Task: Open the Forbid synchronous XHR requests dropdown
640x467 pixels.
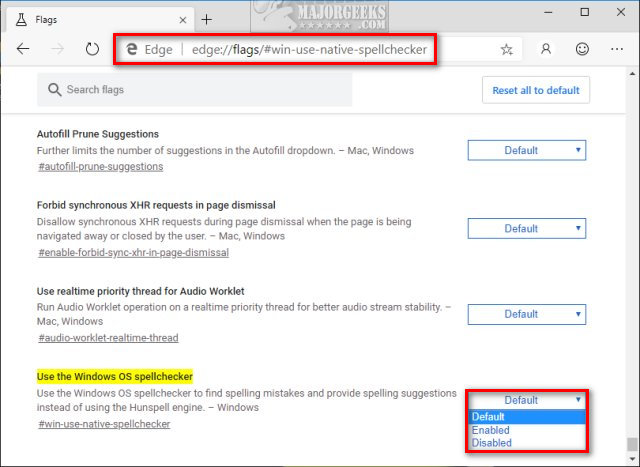Action: (527, 229)
